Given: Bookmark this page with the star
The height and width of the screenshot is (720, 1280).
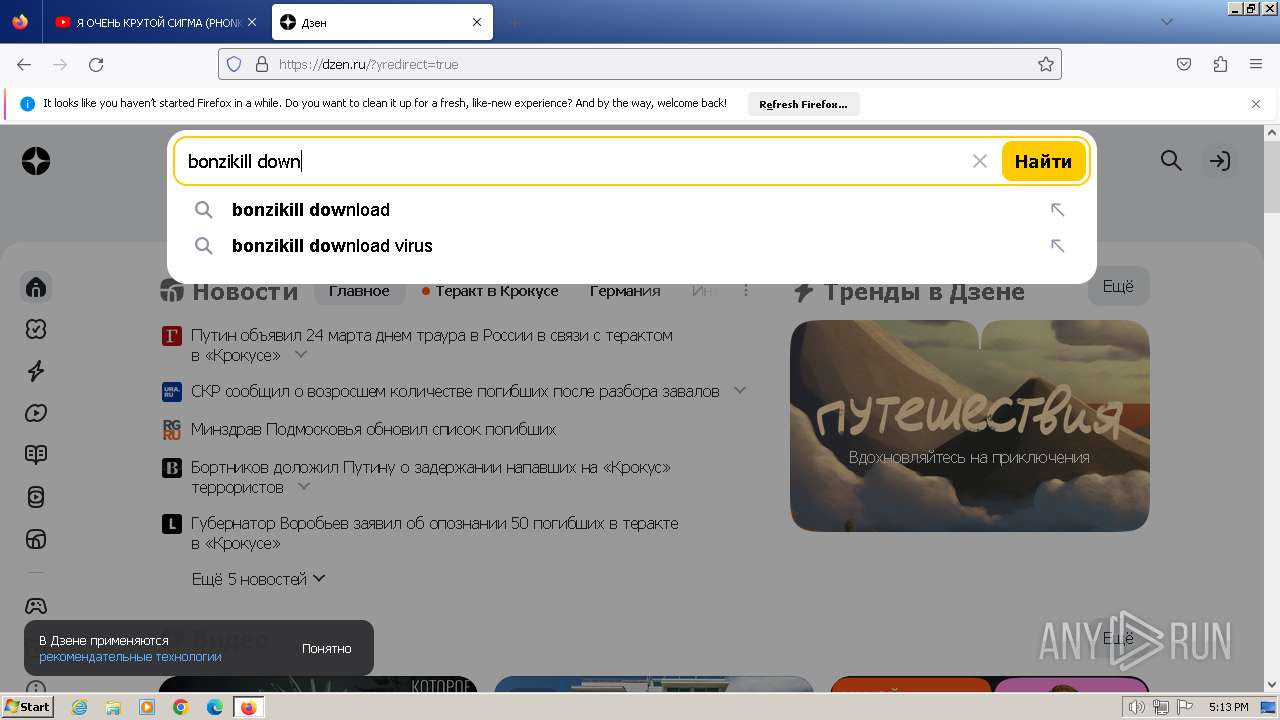Looking at the screenshot, I should 1046,64.
